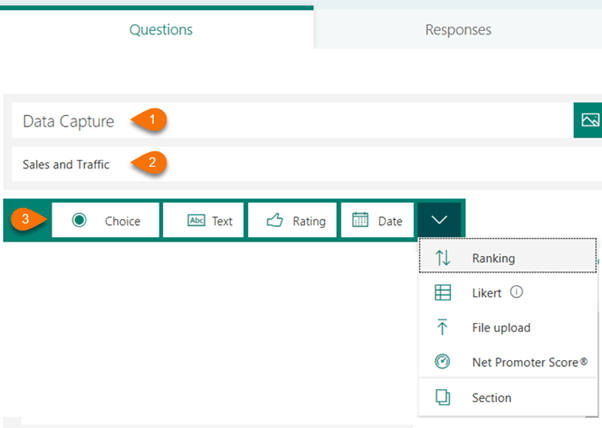
Task: Click the Data Capture title field
Action: (293, 121)
